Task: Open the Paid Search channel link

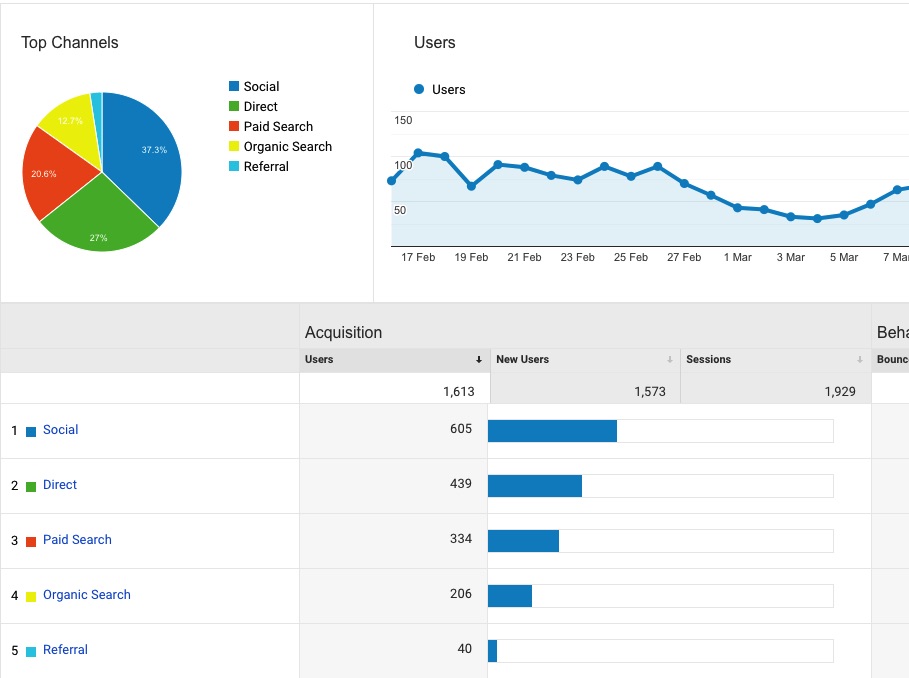Action: (x=77, y=540)
